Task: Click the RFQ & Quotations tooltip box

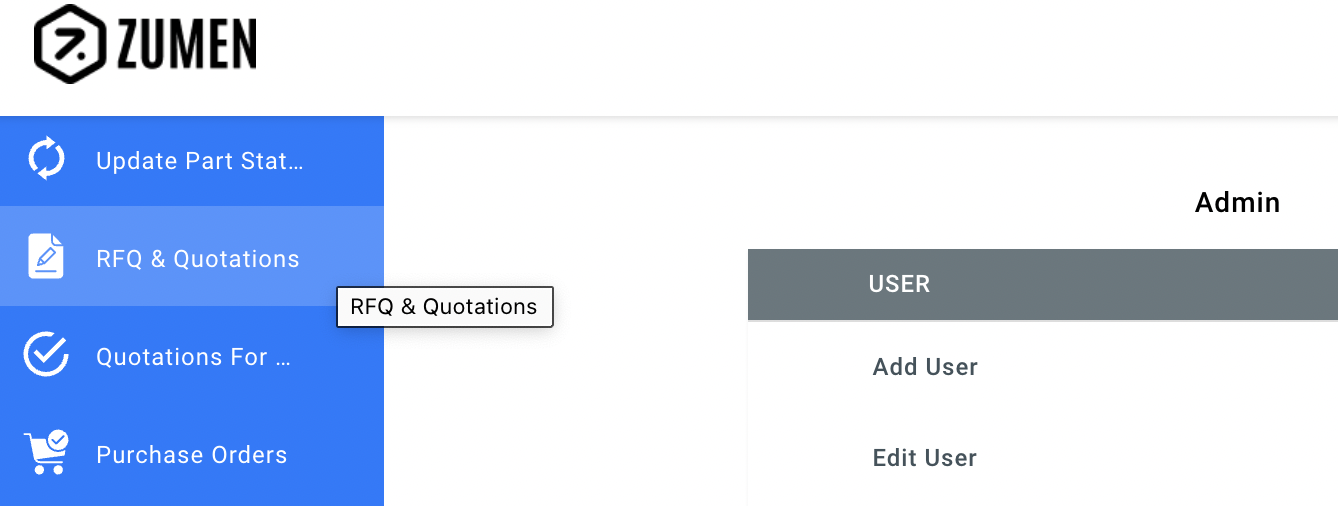Action: click(x=444, y=307)
